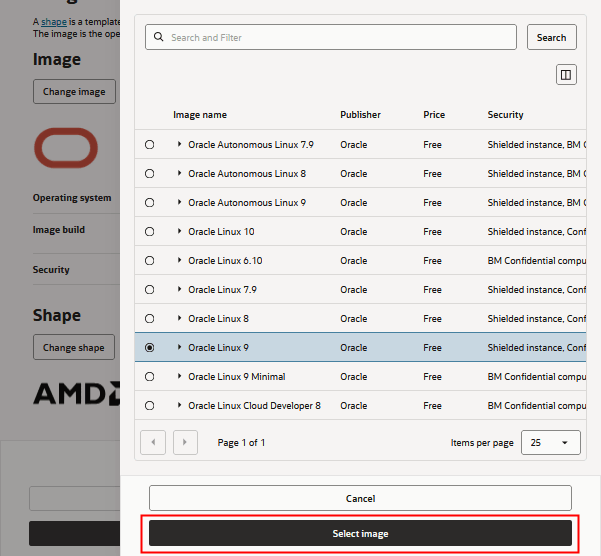Screen dimensions: 601x556
Task: Click the Price column header
Action: (434, 115)
